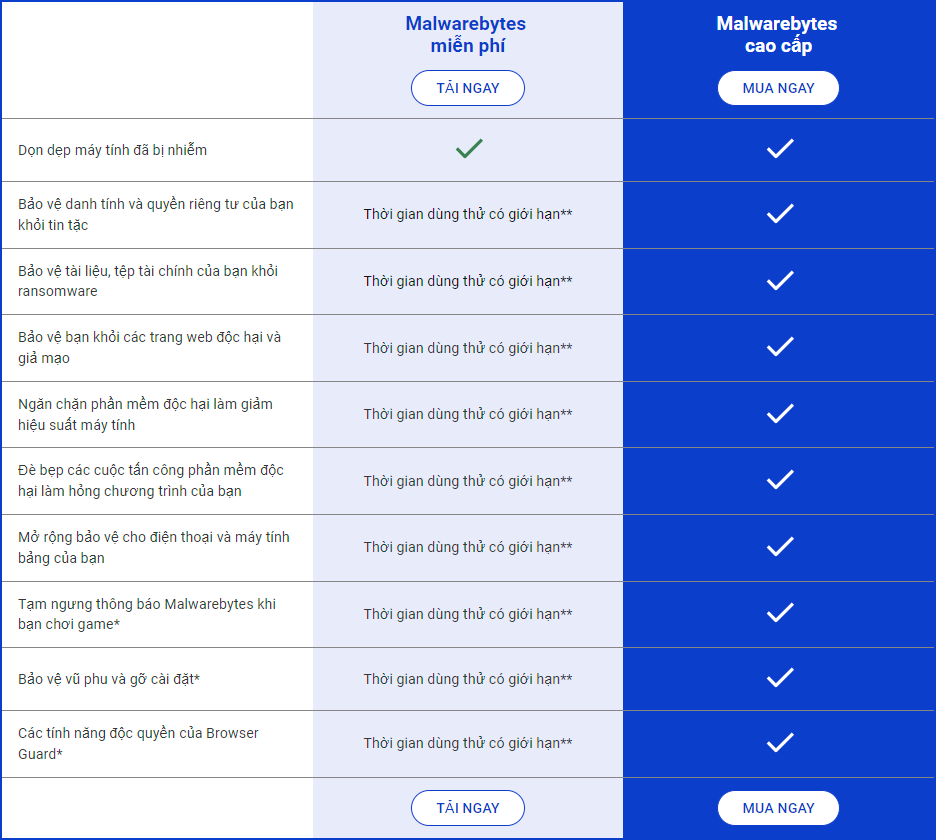Click premium checkmark for computer performance row
937x840 pixels.
(780, 414)
